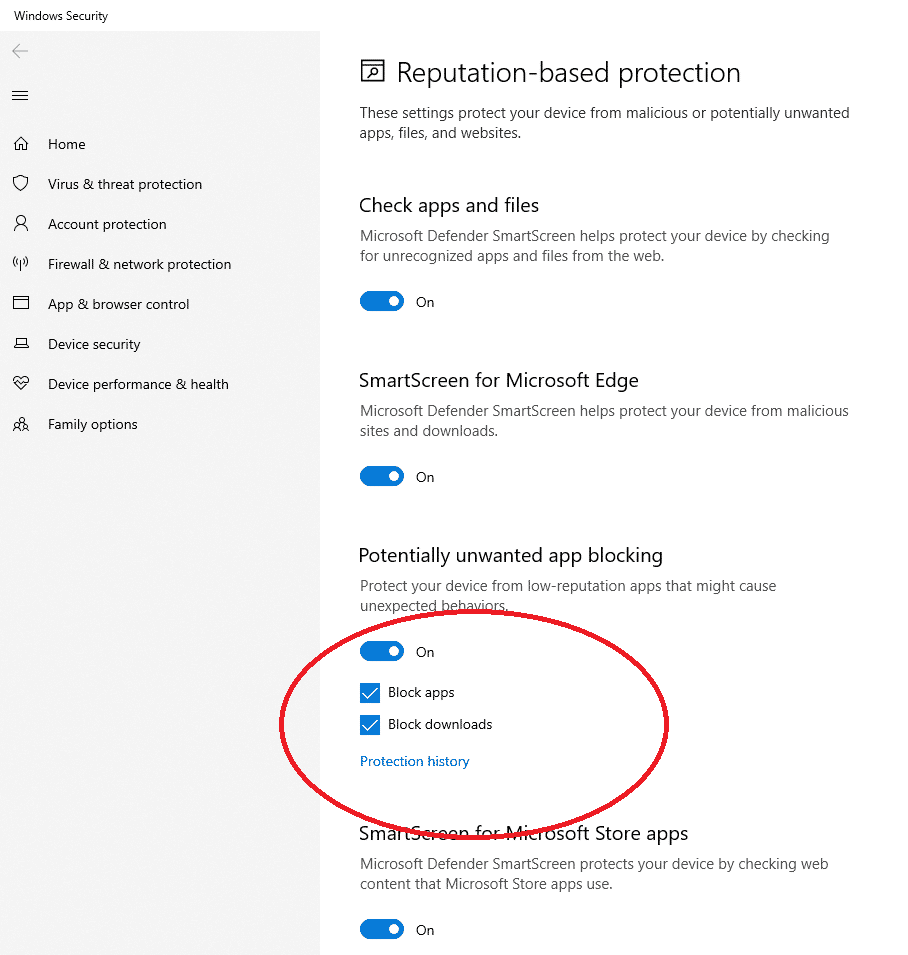Click Potentially unwanted app blocking heading

pyautogui.click(x=511, y=555)
